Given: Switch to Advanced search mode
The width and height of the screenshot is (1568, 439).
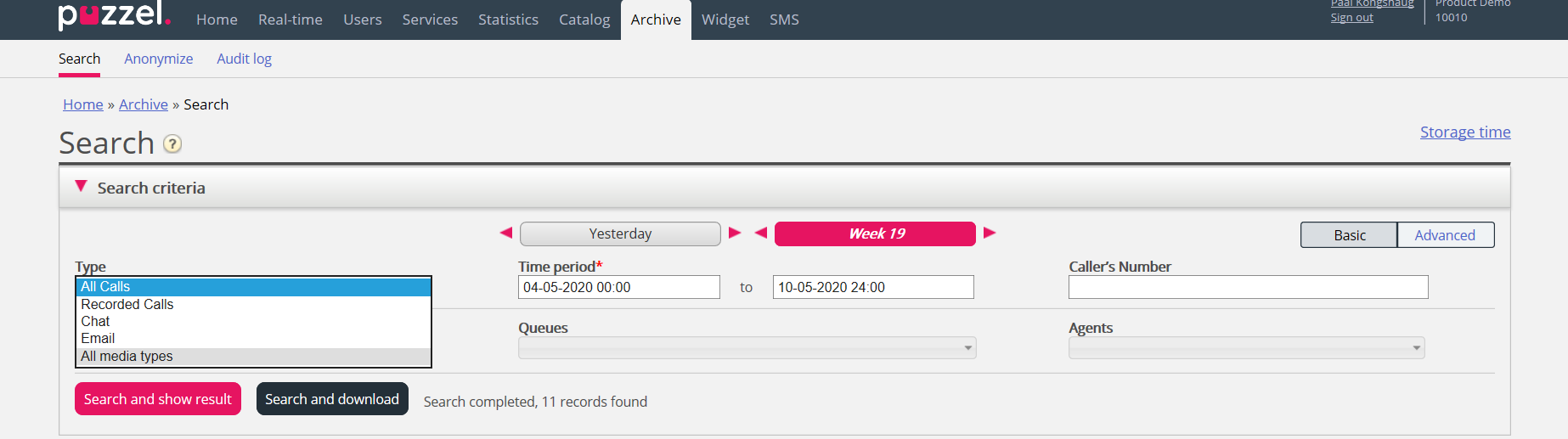Looking at the screenshot, I should click(1445, 235).
